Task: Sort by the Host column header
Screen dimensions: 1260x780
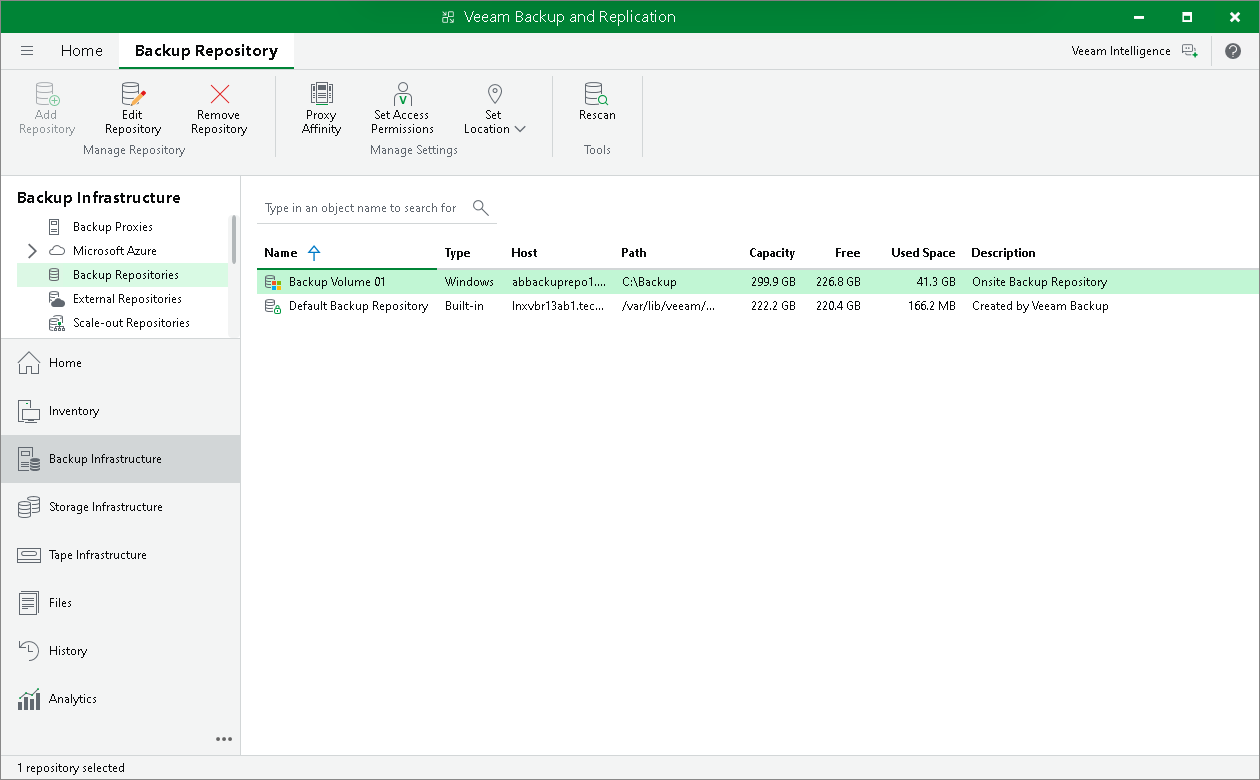Action: (x=524, y=253)
